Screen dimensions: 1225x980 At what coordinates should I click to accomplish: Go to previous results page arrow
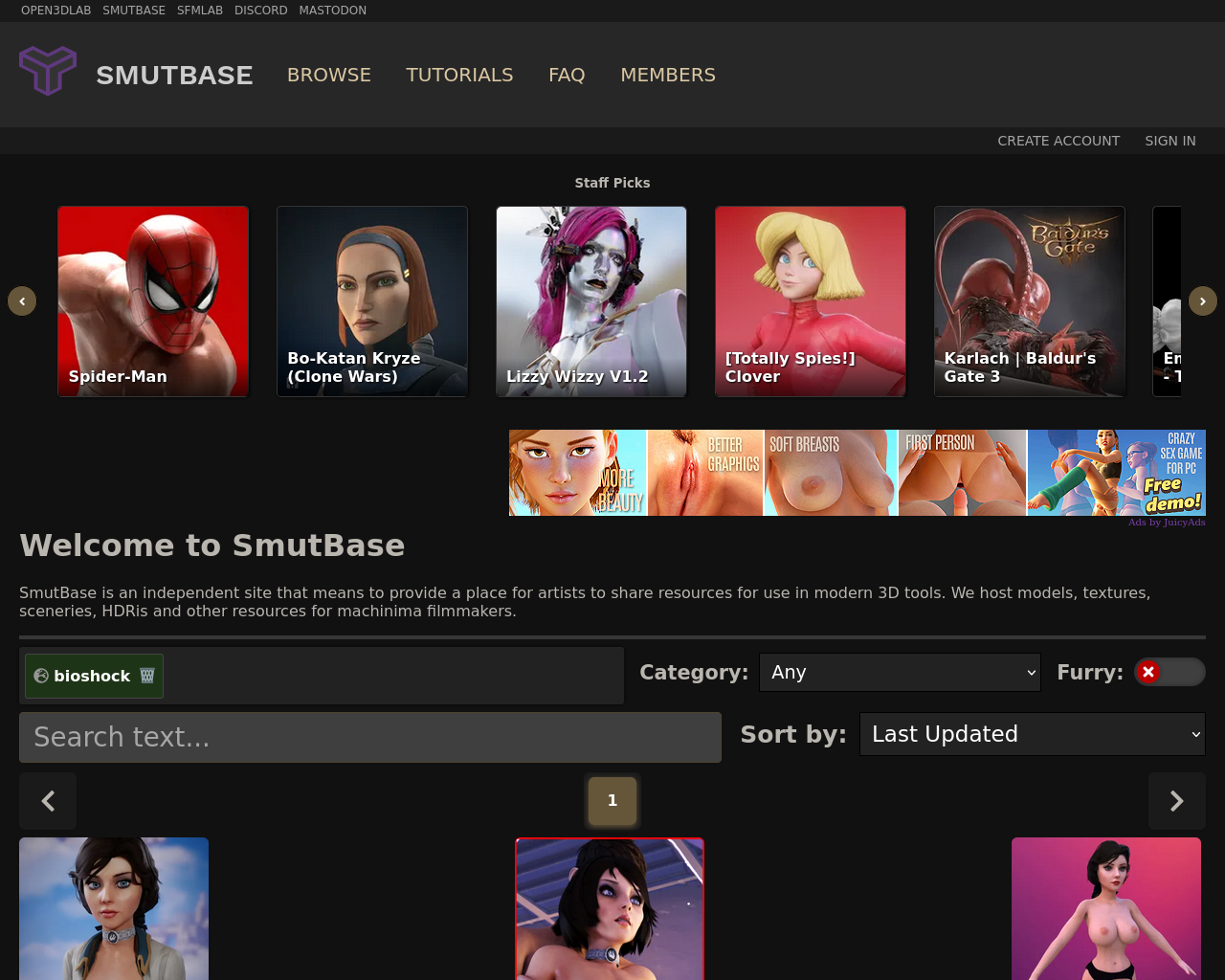(48, 801)
